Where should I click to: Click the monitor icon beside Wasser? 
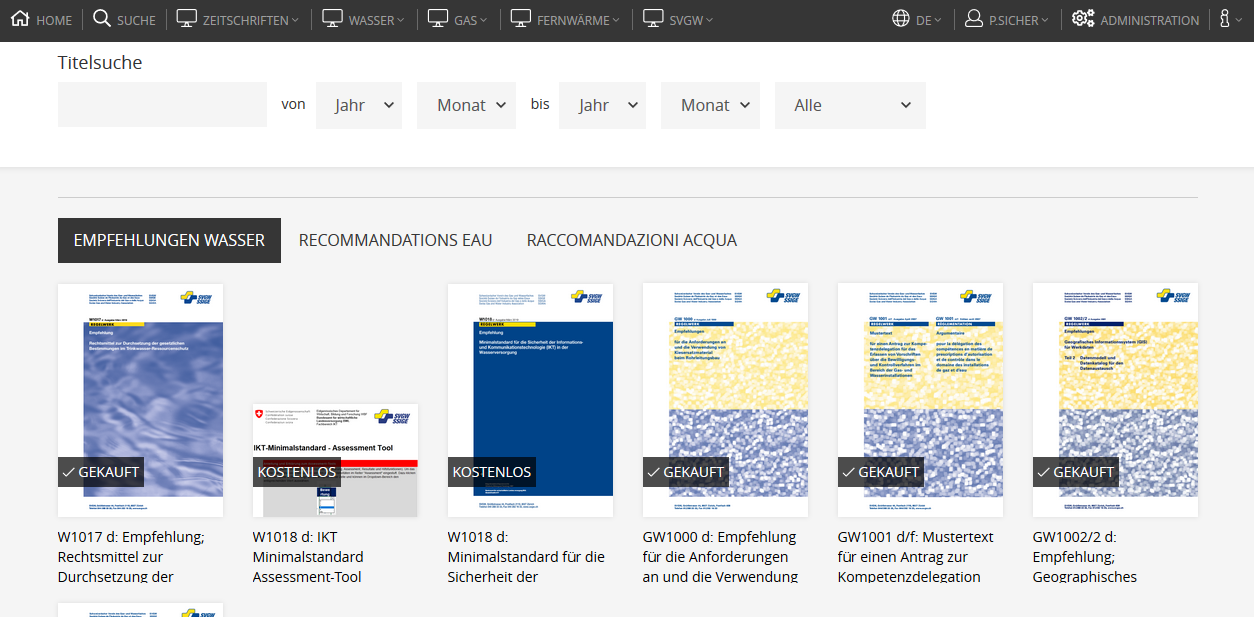333,19
